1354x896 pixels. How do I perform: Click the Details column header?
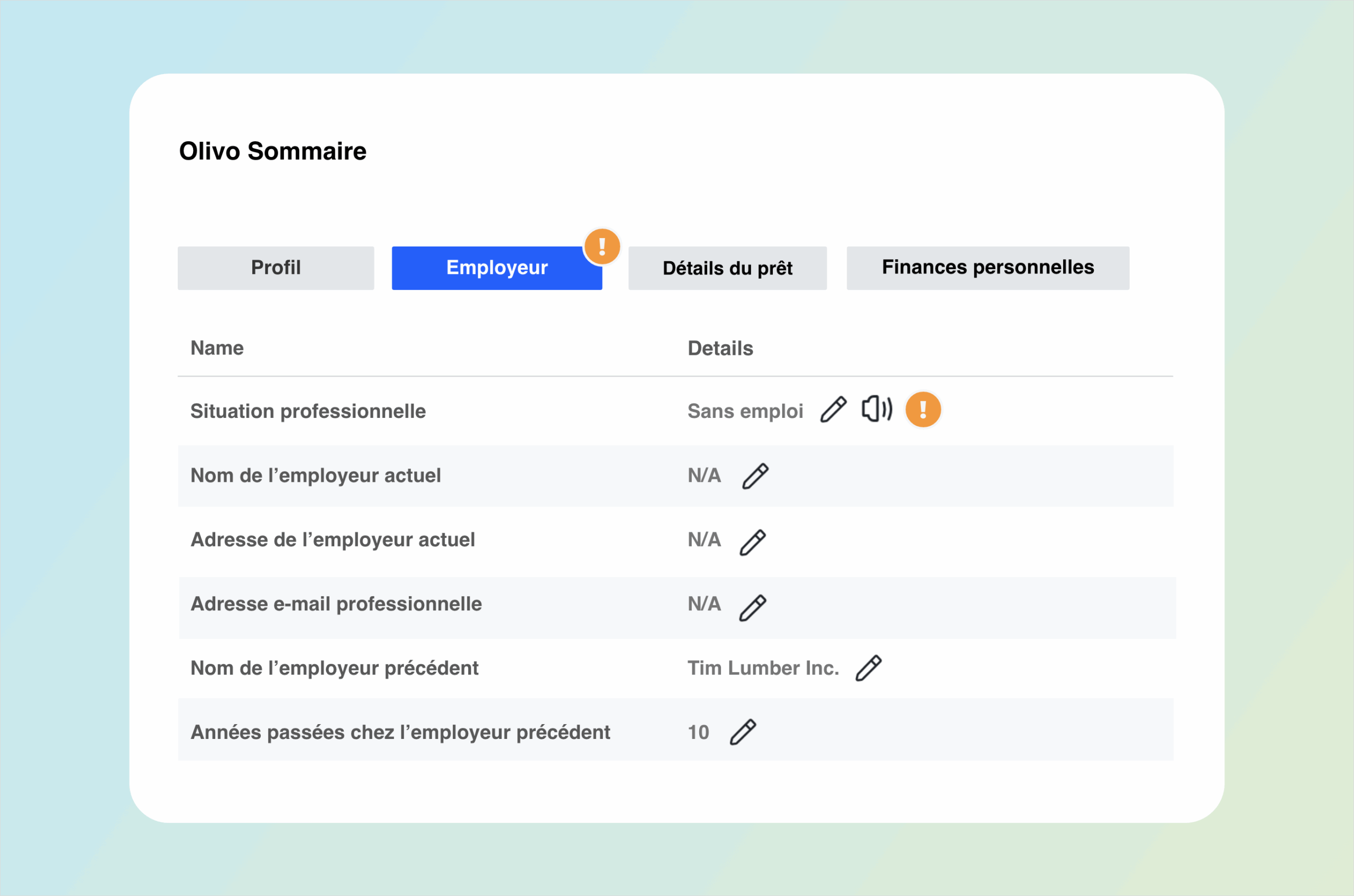720,348
